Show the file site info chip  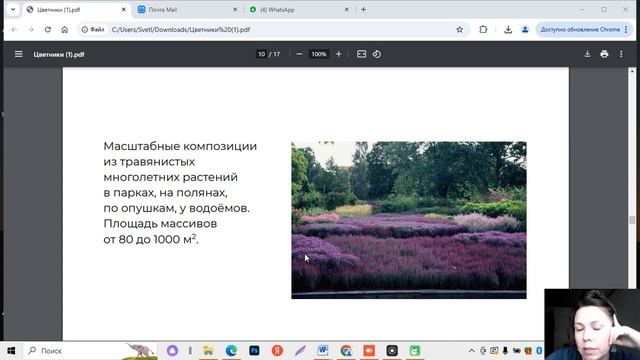93,29
